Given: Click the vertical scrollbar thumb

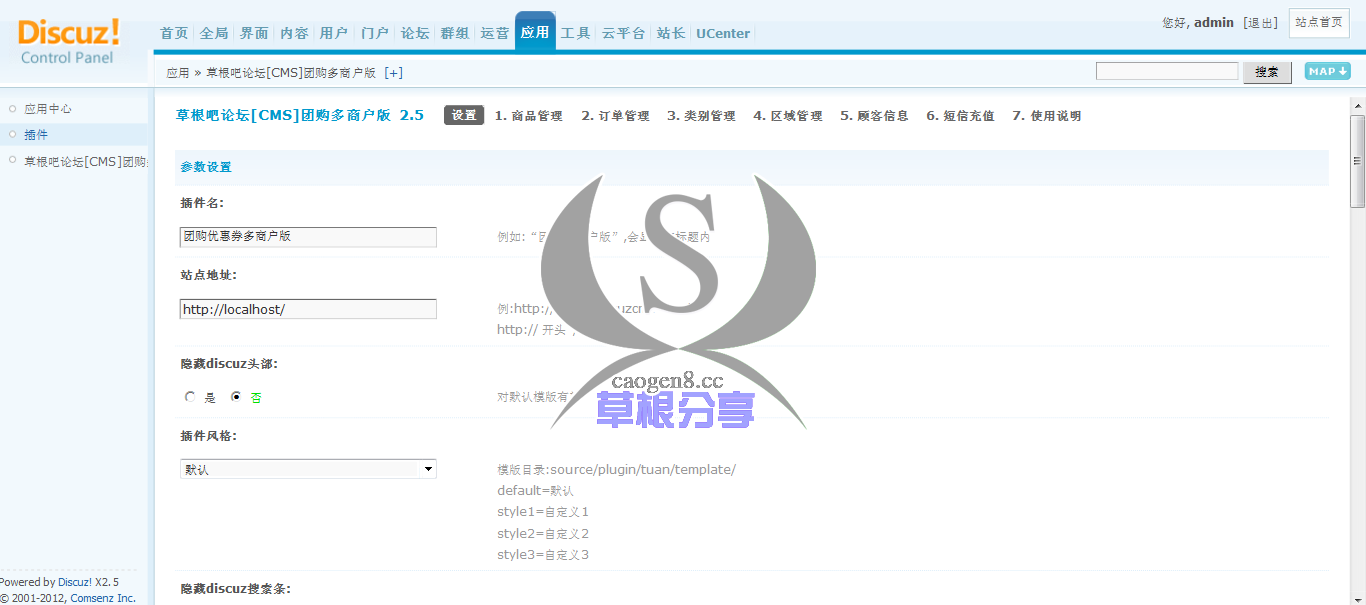Looking at the screenshot, I should point(1357,160).
